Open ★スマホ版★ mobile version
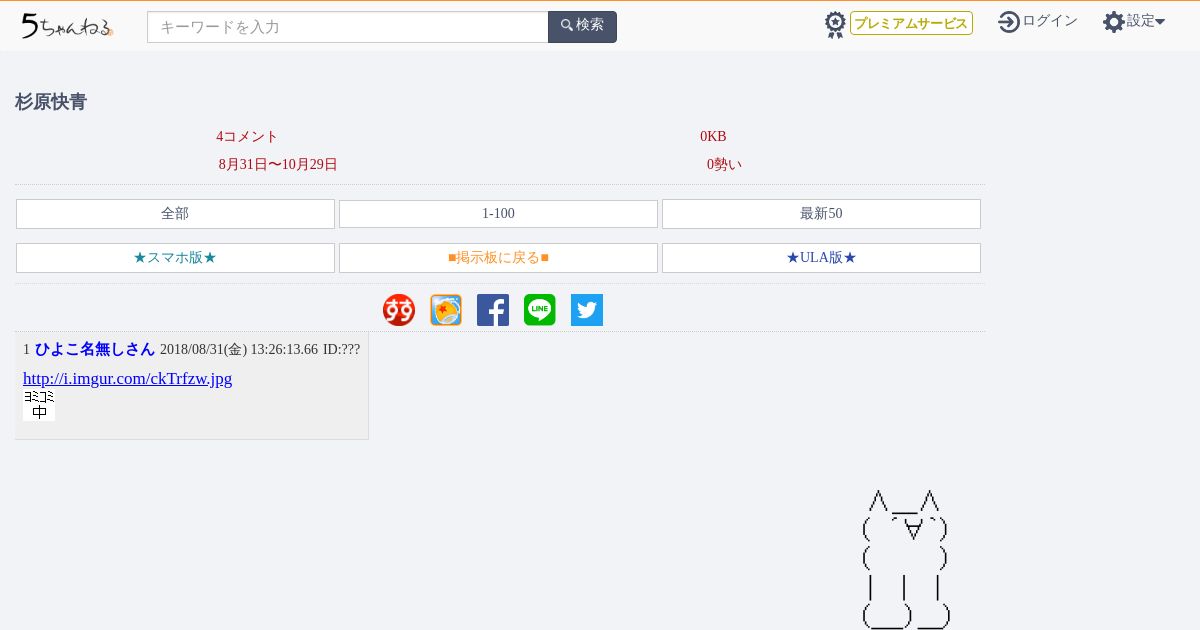This screenshot has width=1200, height=630. pyautogui.click(x=175, y=258)
